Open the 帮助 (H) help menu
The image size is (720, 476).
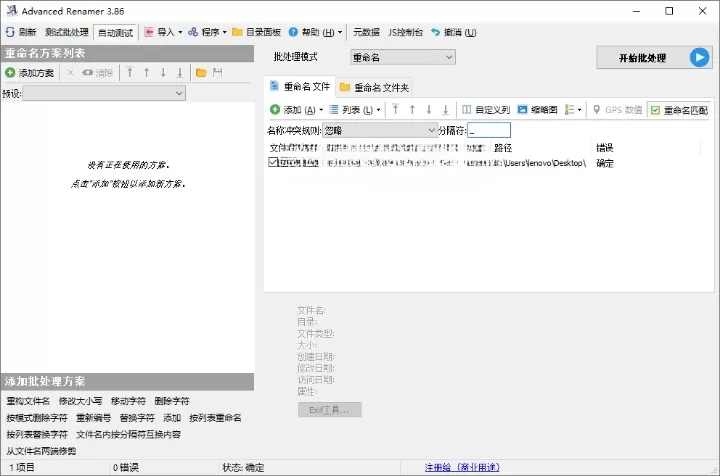[315, 32]
